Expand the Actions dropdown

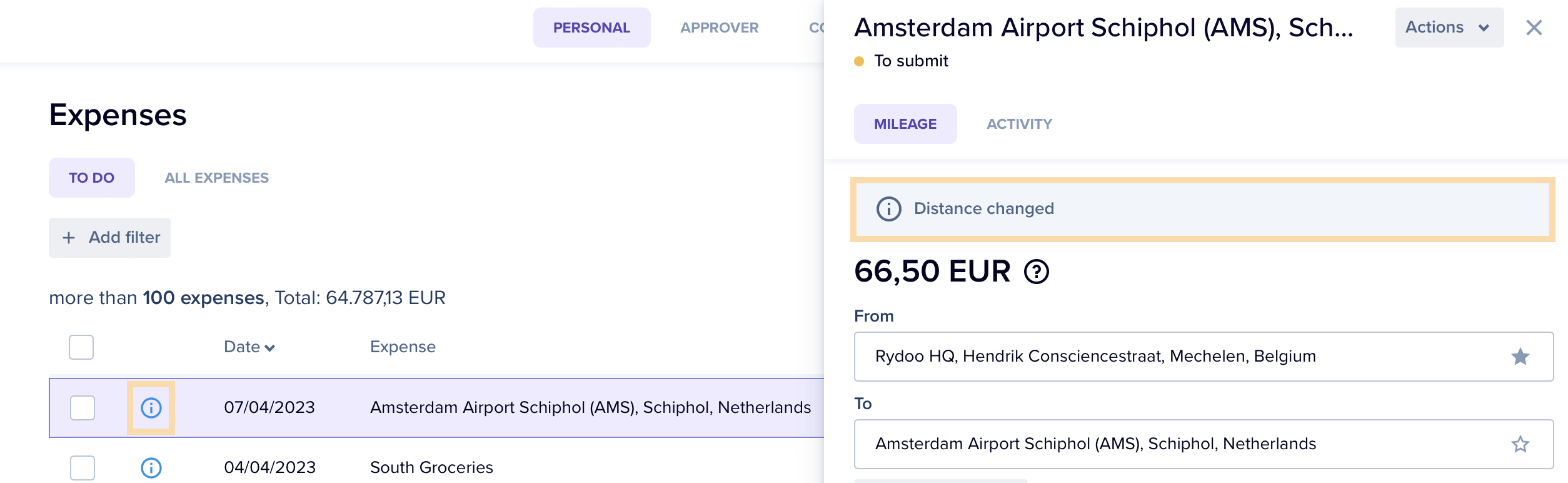point(1449,28)
